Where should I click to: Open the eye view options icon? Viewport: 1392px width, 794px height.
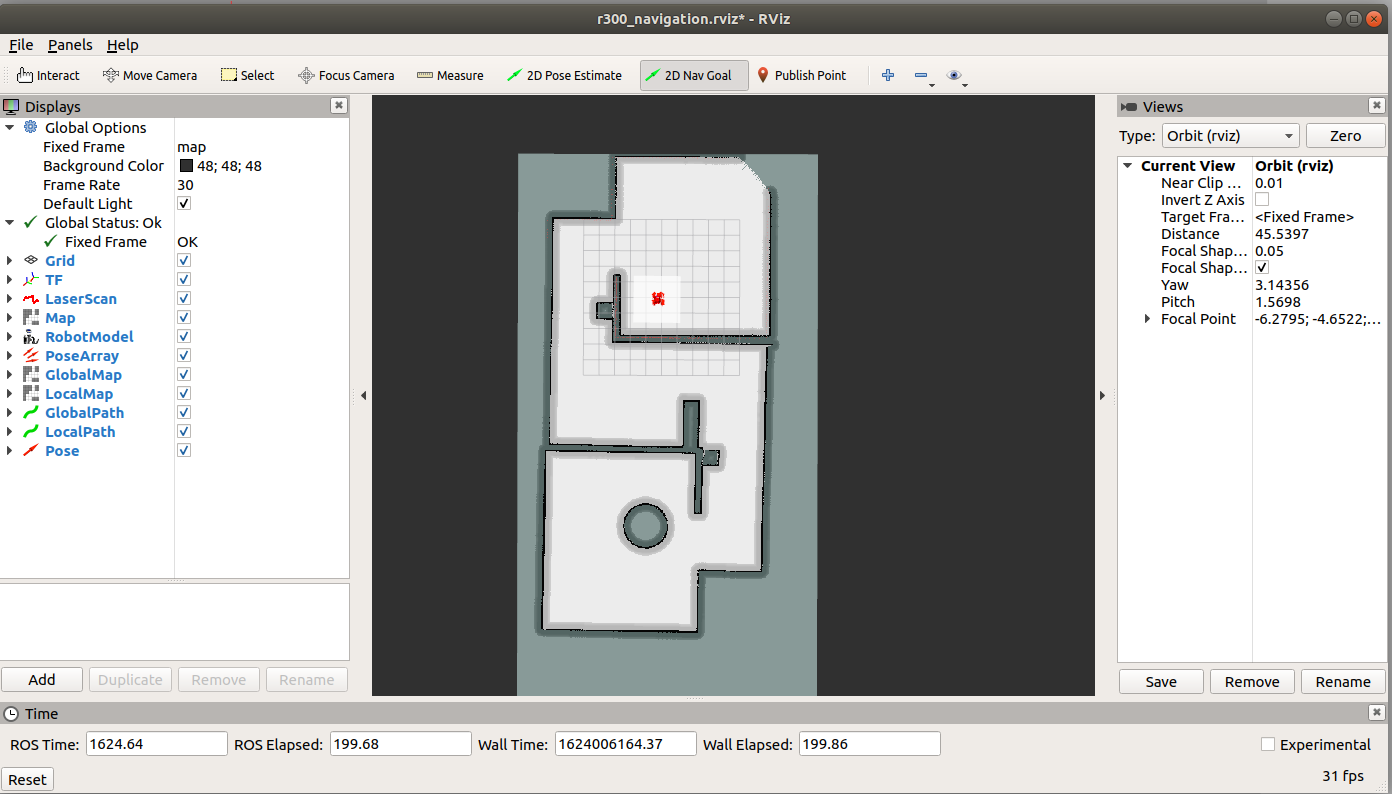955,75
